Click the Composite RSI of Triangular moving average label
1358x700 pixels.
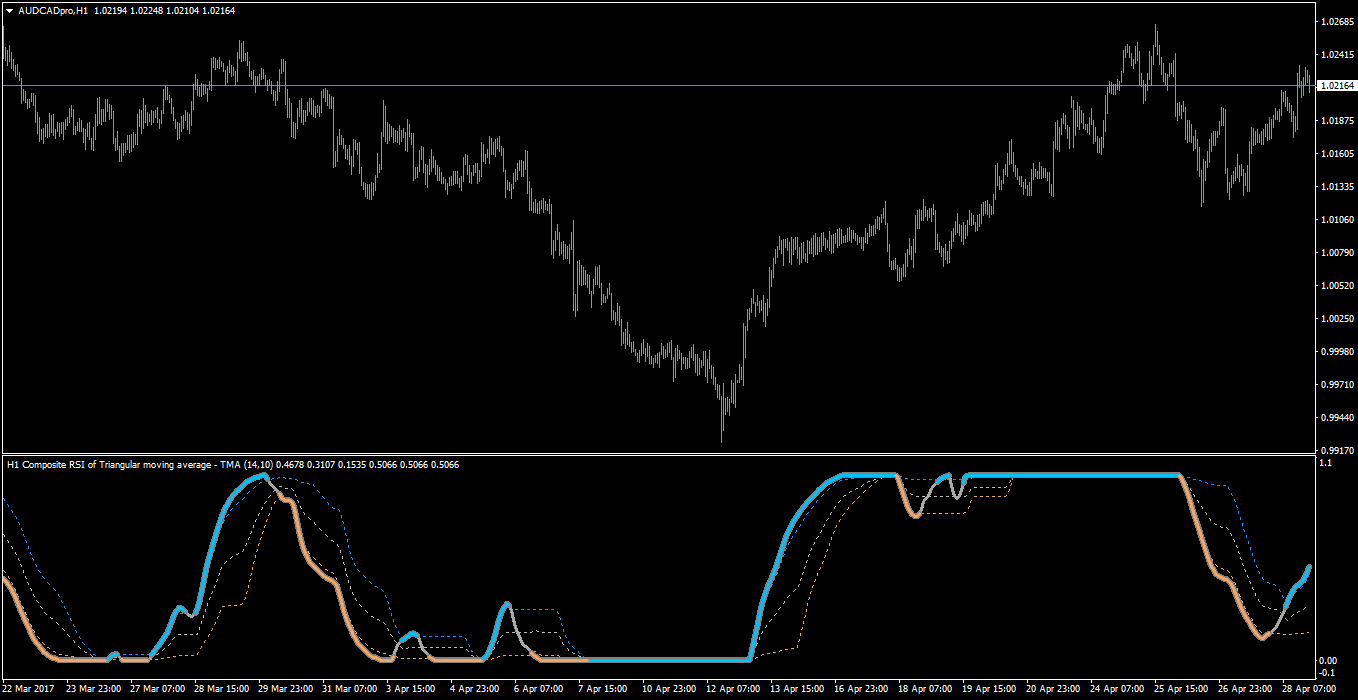point(109,465)
